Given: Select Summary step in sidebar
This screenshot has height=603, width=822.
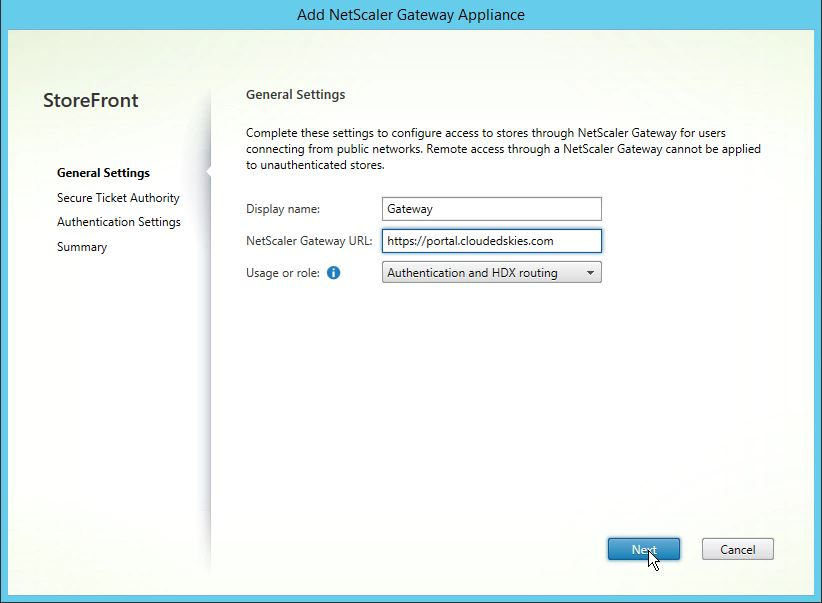Looking at the screenshot, I should [82, 247].
